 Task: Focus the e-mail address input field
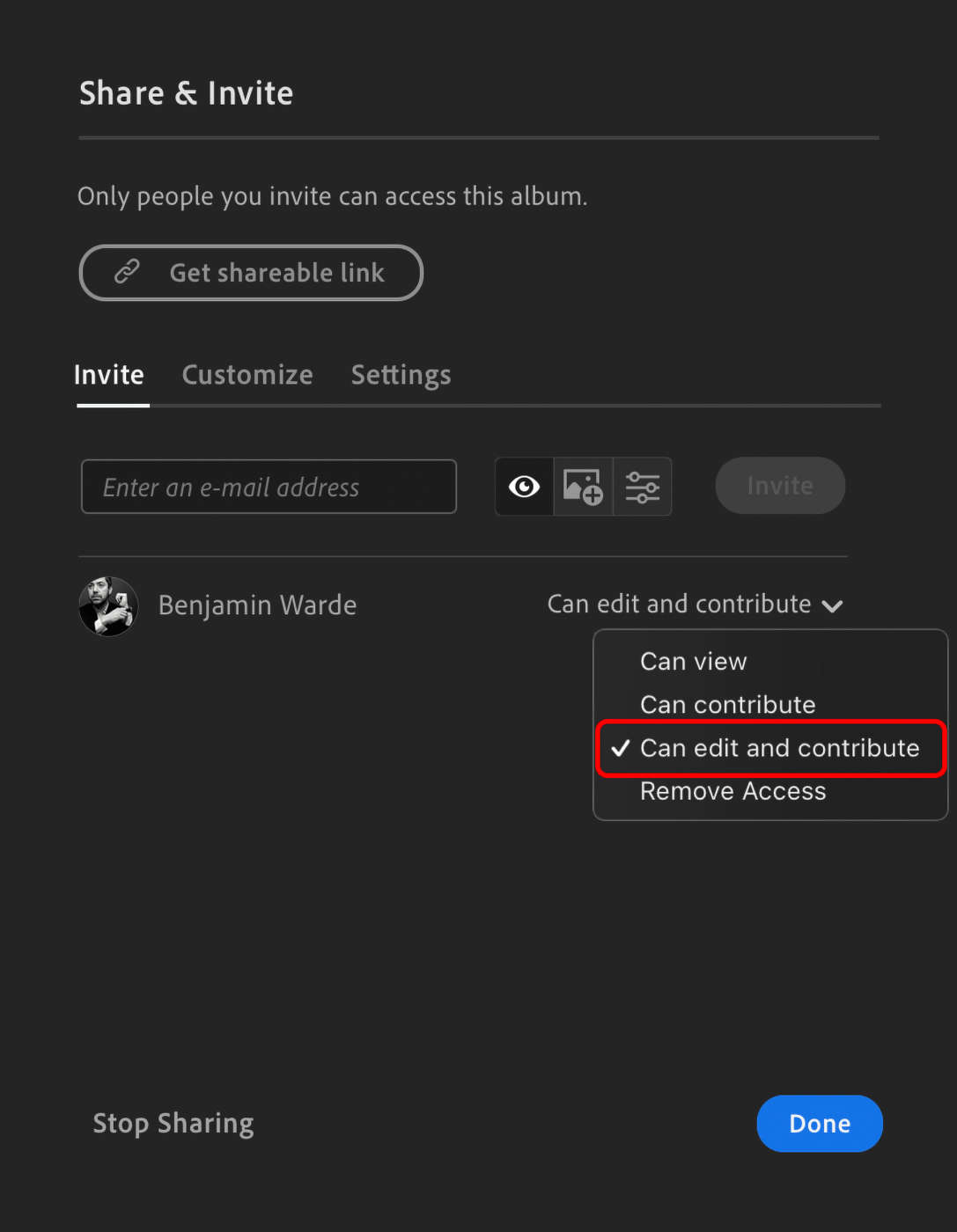tap(269, 487)
